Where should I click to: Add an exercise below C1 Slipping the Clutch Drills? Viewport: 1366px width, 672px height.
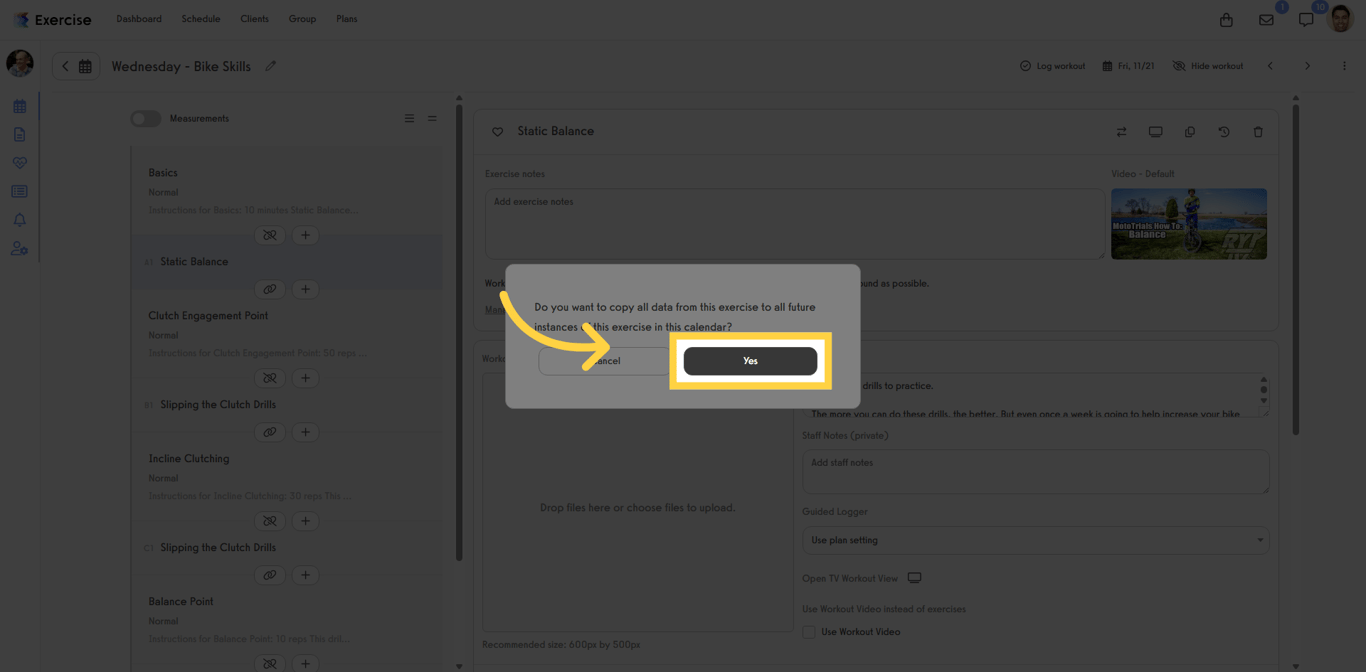[305, 575]
